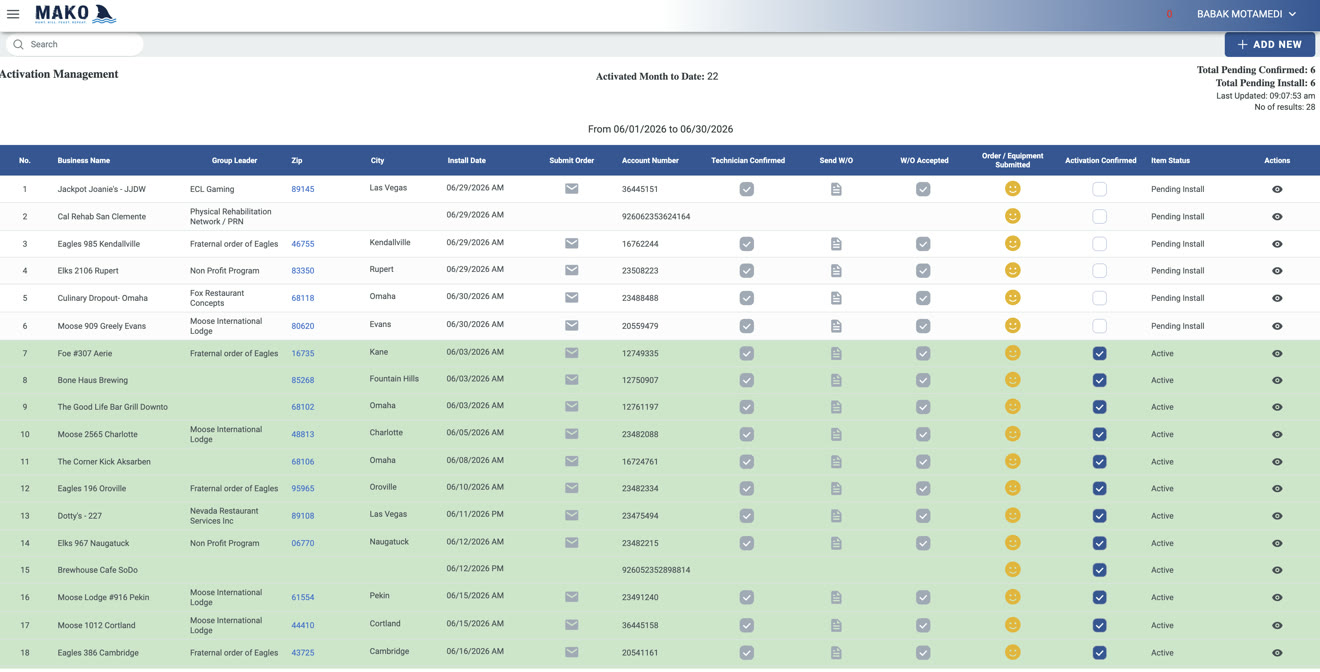Screen dimensions: 1320x672
Task: Sort by Business Name column header
Action: coord(84,160)
